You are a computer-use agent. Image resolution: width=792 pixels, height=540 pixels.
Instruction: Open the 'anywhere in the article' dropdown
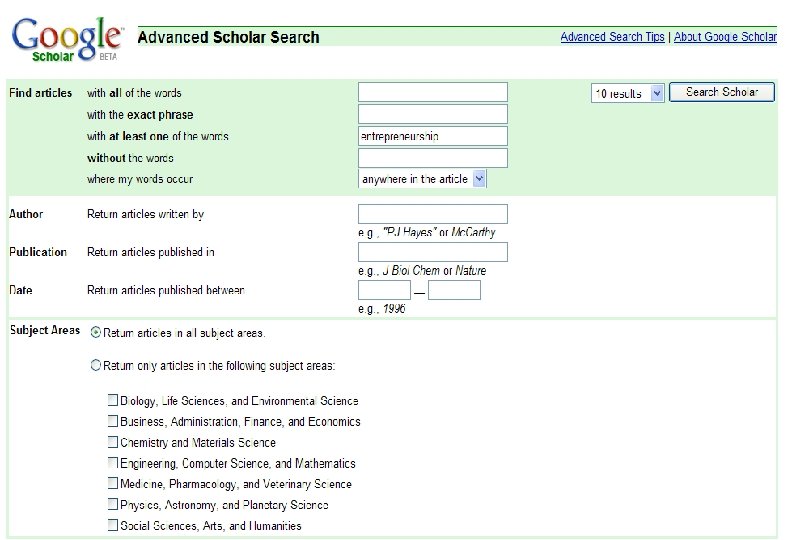[x=422, y=179]
